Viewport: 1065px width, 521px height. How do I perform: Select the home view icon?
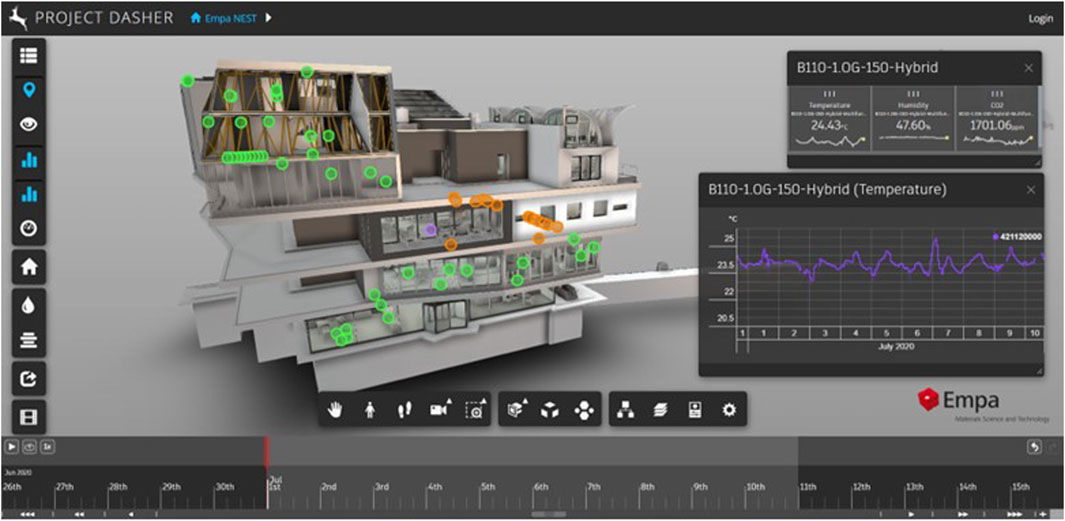tap(29, 267)
